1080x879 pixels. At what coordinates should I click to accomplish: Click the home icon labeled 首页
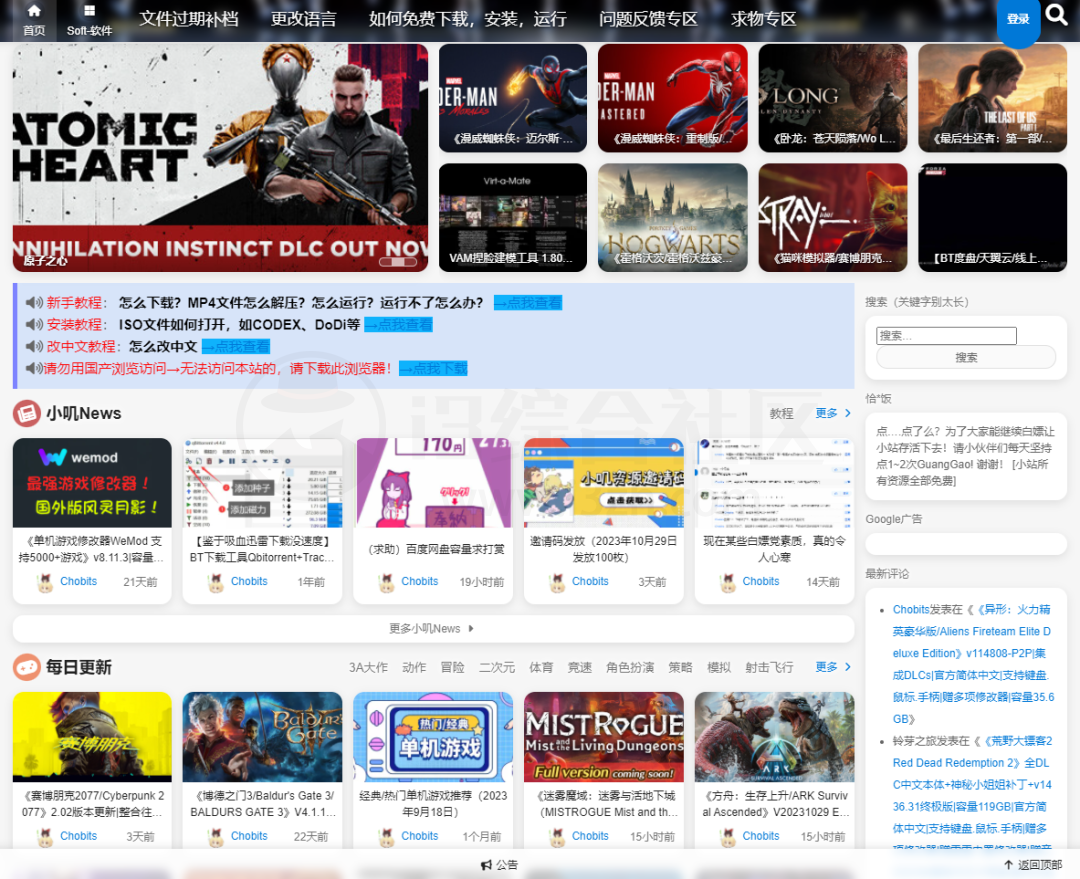34,11
